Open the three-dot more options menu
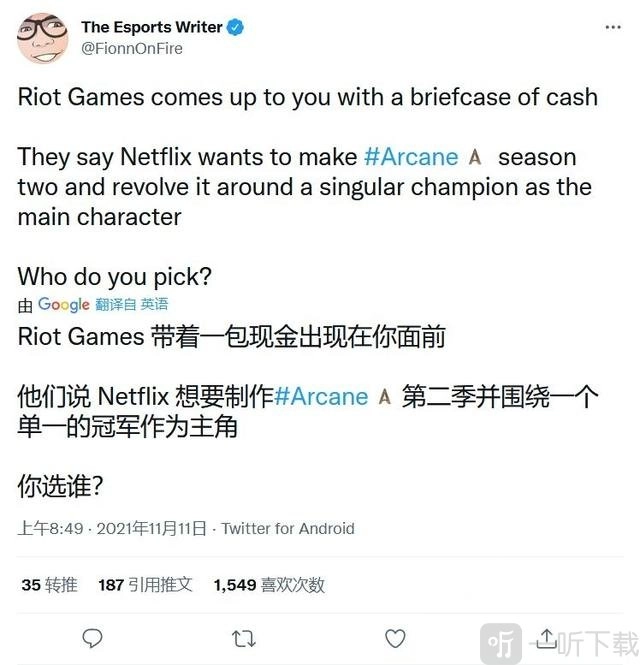 613,27
